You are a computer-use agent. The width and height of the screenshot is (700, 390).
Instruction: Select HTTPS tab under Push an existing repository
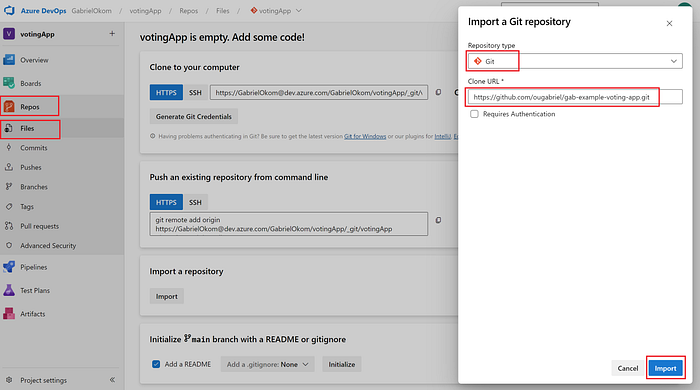166,202
